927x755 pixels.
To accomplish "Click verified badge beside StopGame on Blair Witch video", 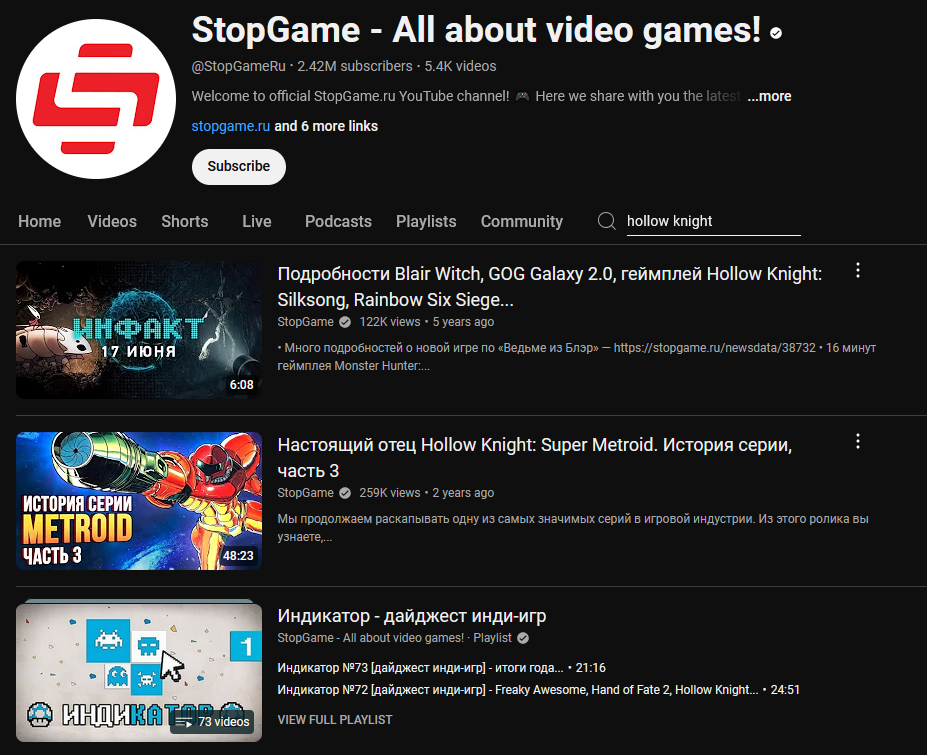I will click(x=345, y=322).
